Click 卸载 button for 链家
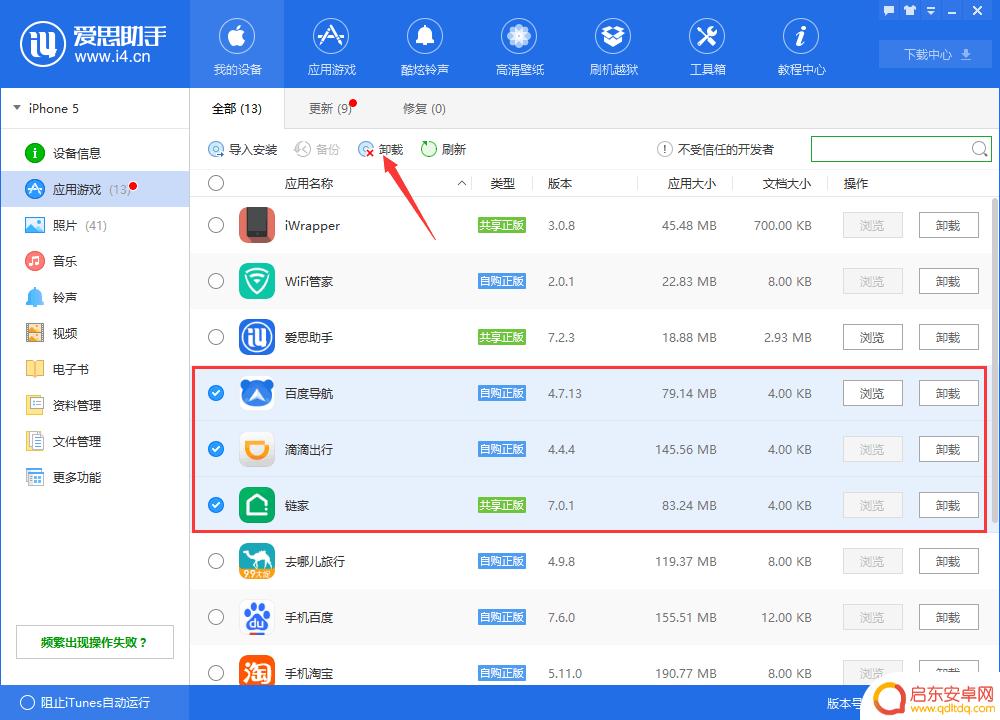1000x720 pixels. point(948,506)
